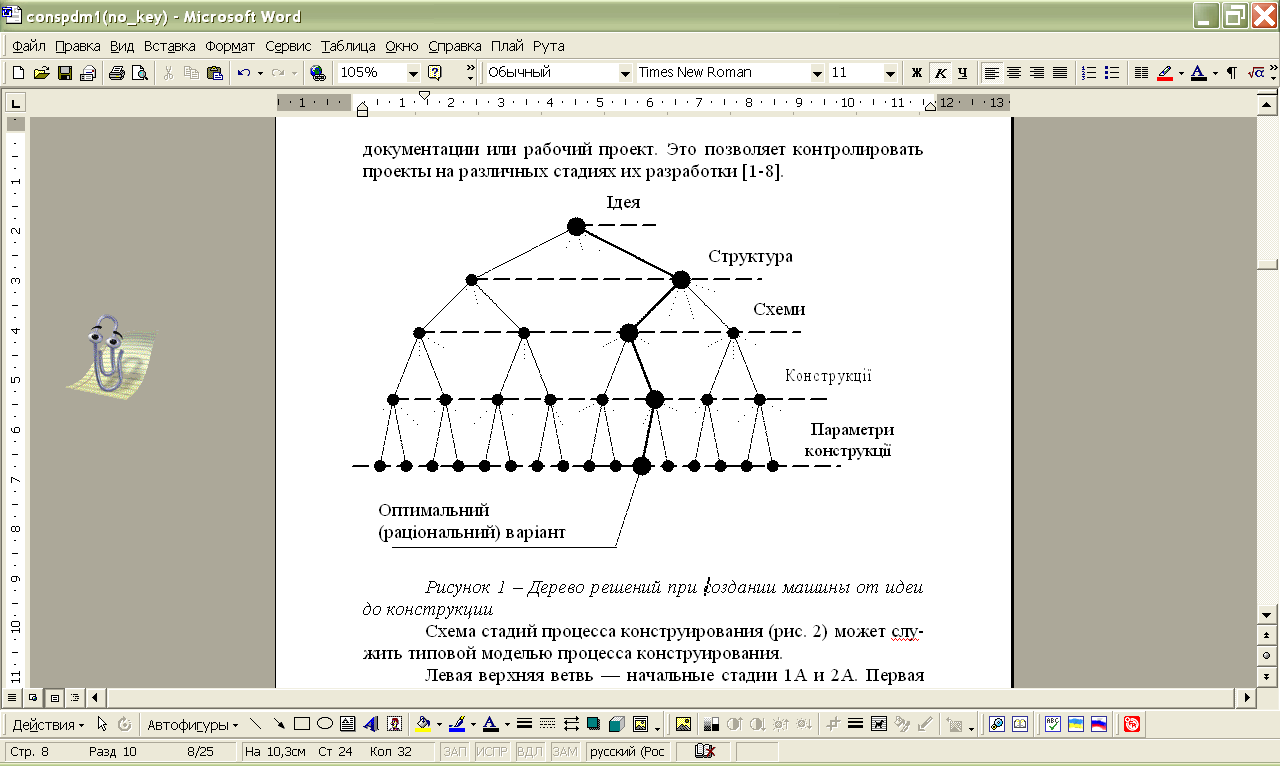Apply bulleted list formatting
Screen dimensions: 1280x766
(x=1111, y=73)
